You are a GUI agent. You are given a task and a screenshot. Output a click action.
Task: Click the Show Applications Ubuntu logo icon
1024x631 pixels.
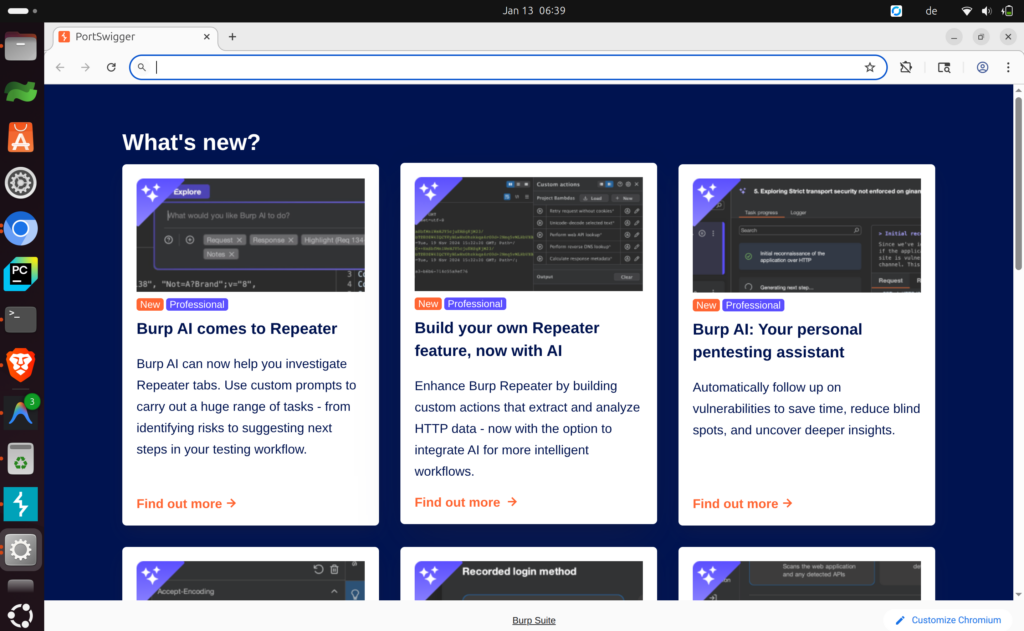[x=21, y=613]
